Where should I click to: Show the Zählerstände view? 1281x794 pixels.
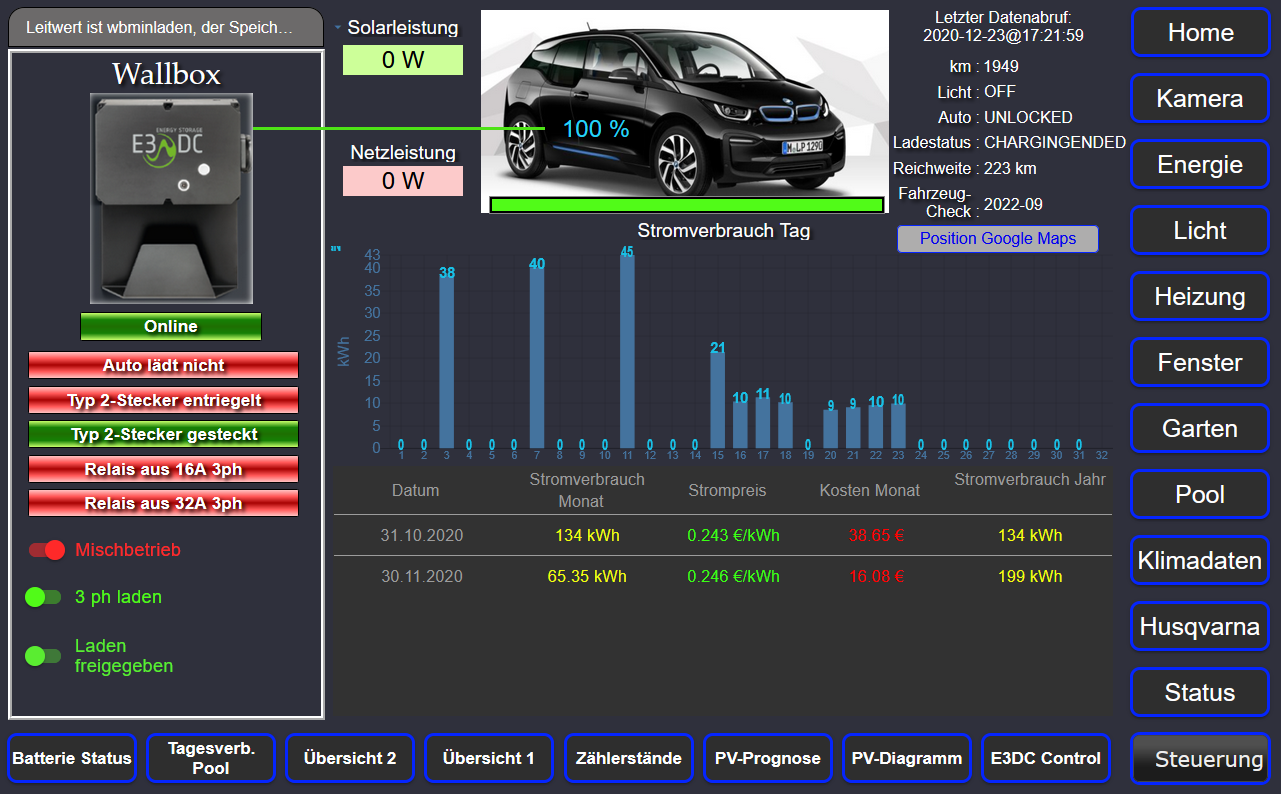point(628,758)
